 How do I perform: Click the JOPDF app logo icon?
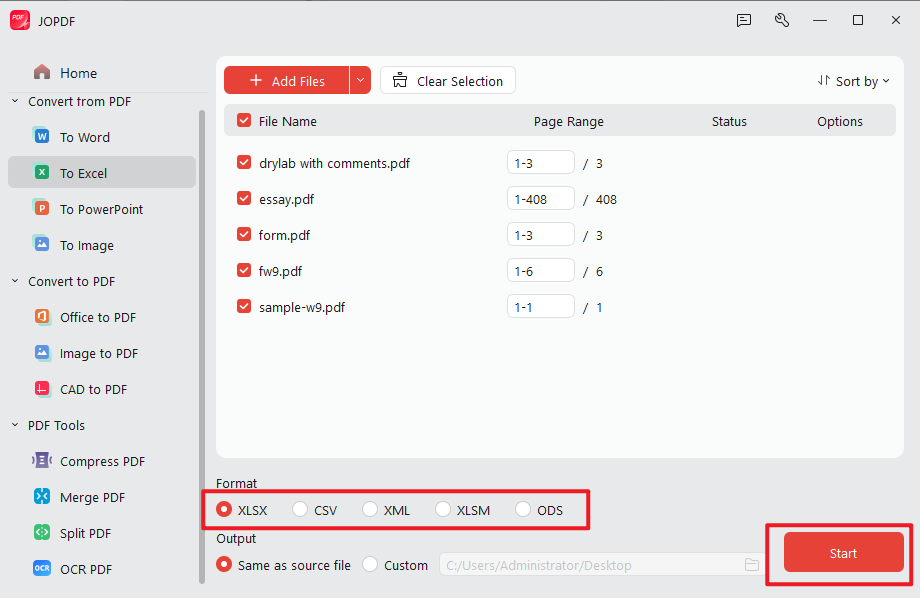point(20,21)
